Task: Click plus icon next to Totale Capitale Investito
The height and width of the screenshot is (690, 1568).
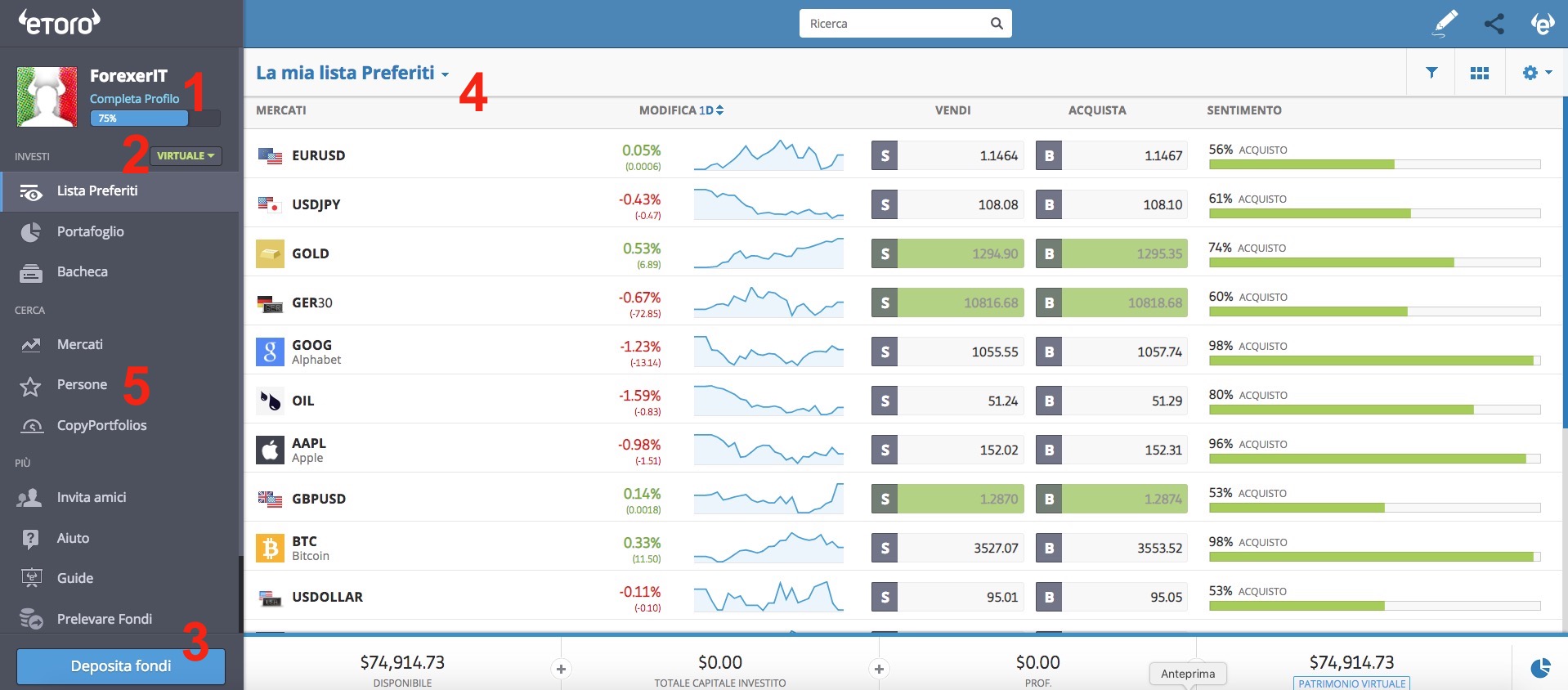Action: pos(879,669)
